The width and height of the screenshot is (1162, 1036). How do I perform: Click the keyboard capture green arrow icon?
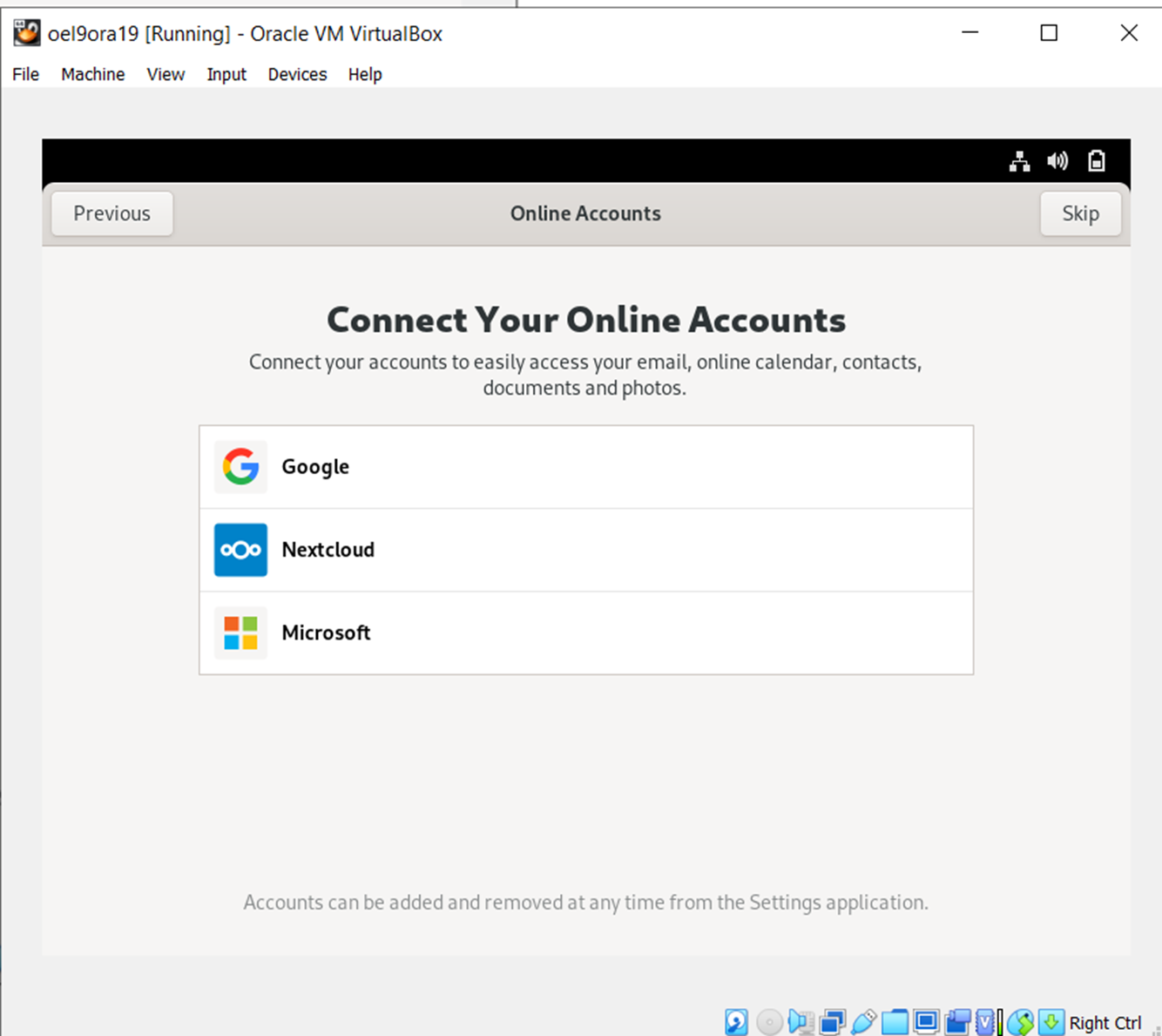coord(1051,1021)
